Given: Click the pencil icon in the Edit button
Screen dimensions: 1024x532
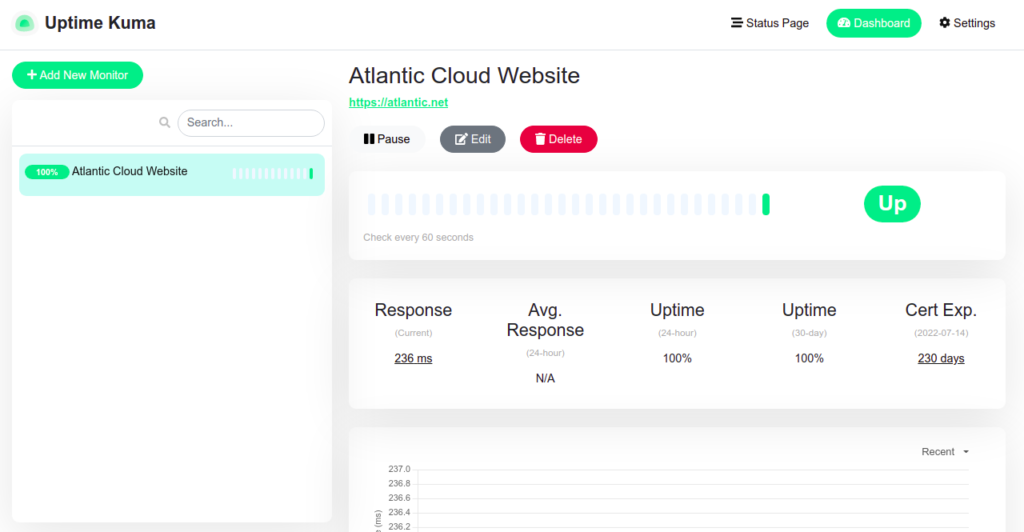Looking at the screenshot, I should tap(461, 139).
